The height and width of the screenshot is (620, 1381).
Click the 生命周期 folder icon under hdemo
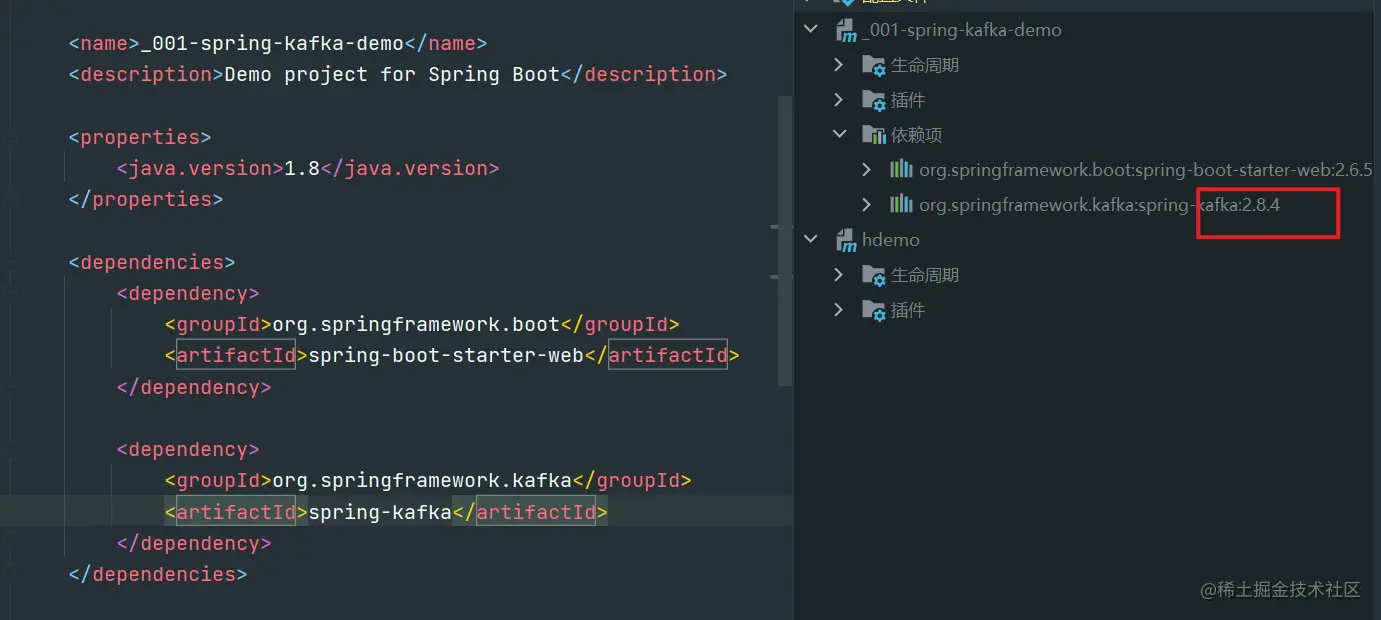[874, 275]
